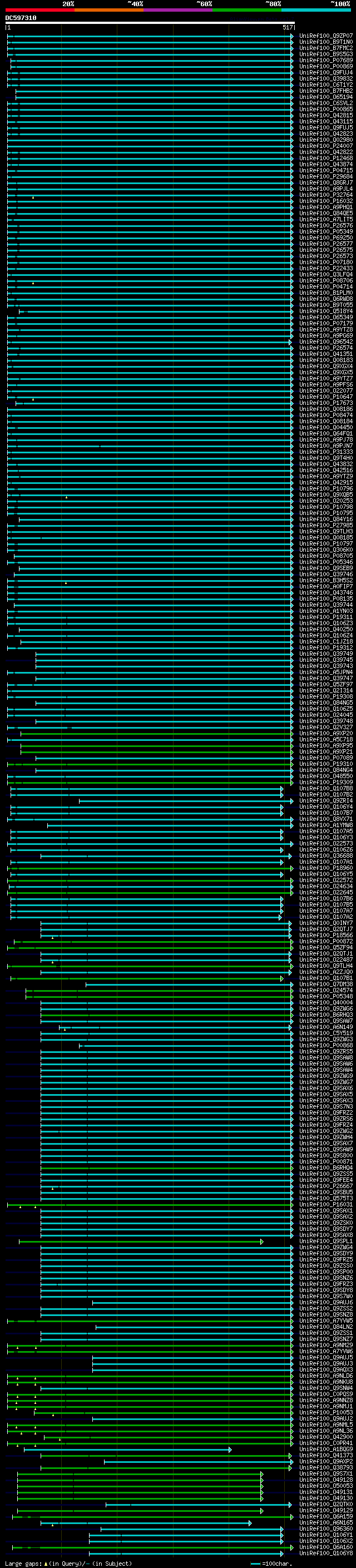The image size is (356, 1568).
Task: Select UniRef100_P29684 label
Action: [326, 176]
